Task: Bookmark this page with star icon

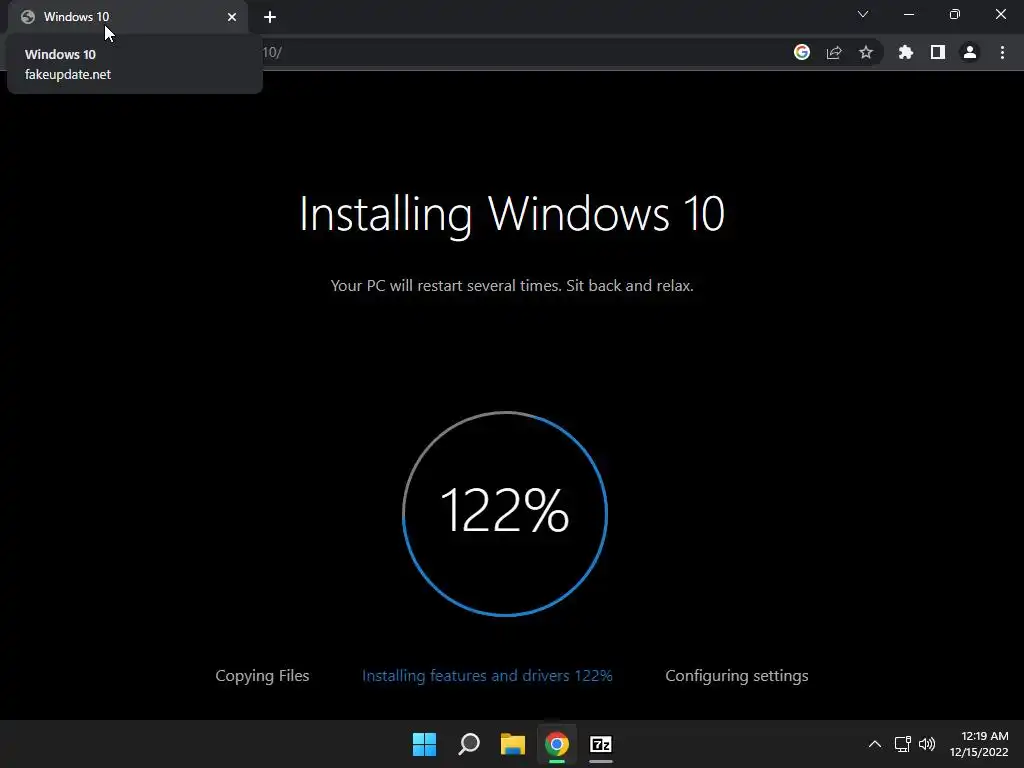Action: [x=866, y=52]
